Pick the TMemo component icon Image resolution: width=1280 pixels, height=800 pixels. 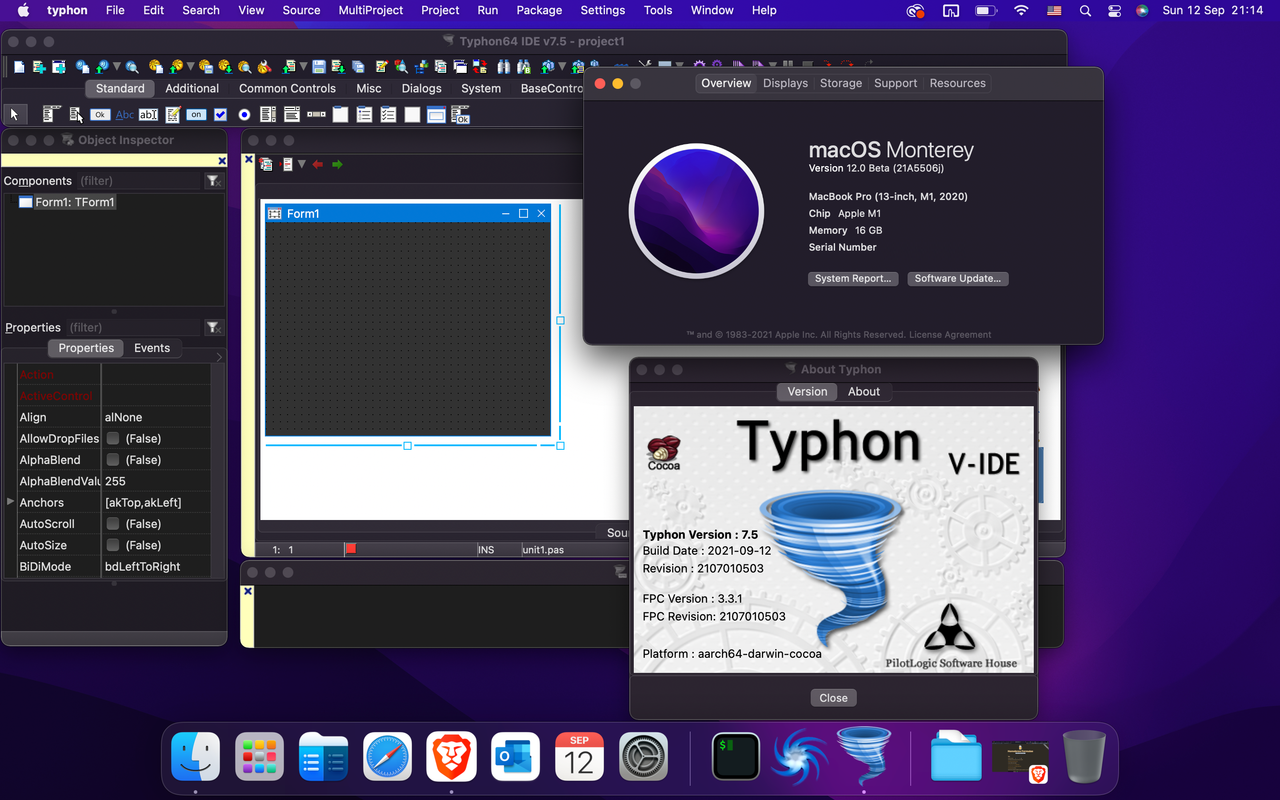pyautogui.click(x=172, y=114)
